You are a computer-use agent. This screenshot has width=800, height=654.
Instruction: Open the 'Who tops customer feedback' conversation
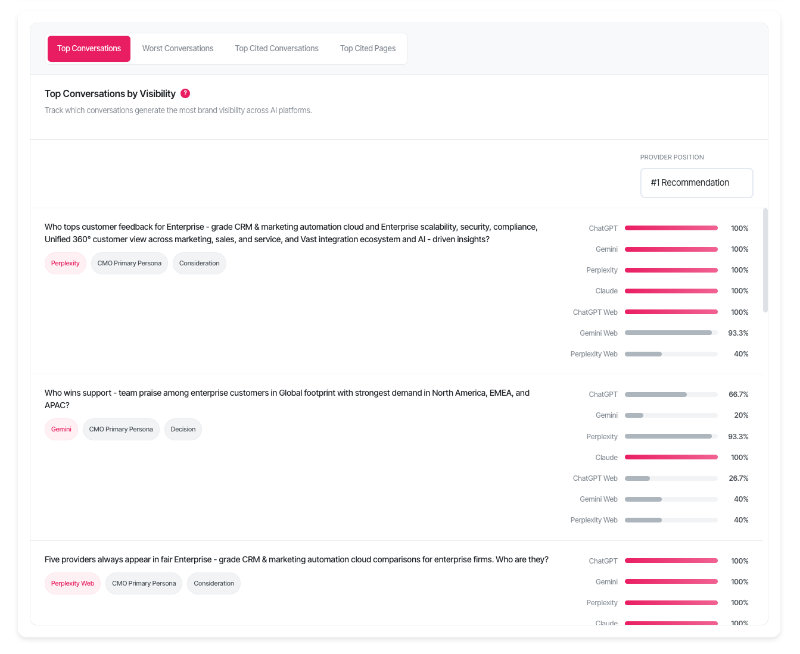pos(291,233)
